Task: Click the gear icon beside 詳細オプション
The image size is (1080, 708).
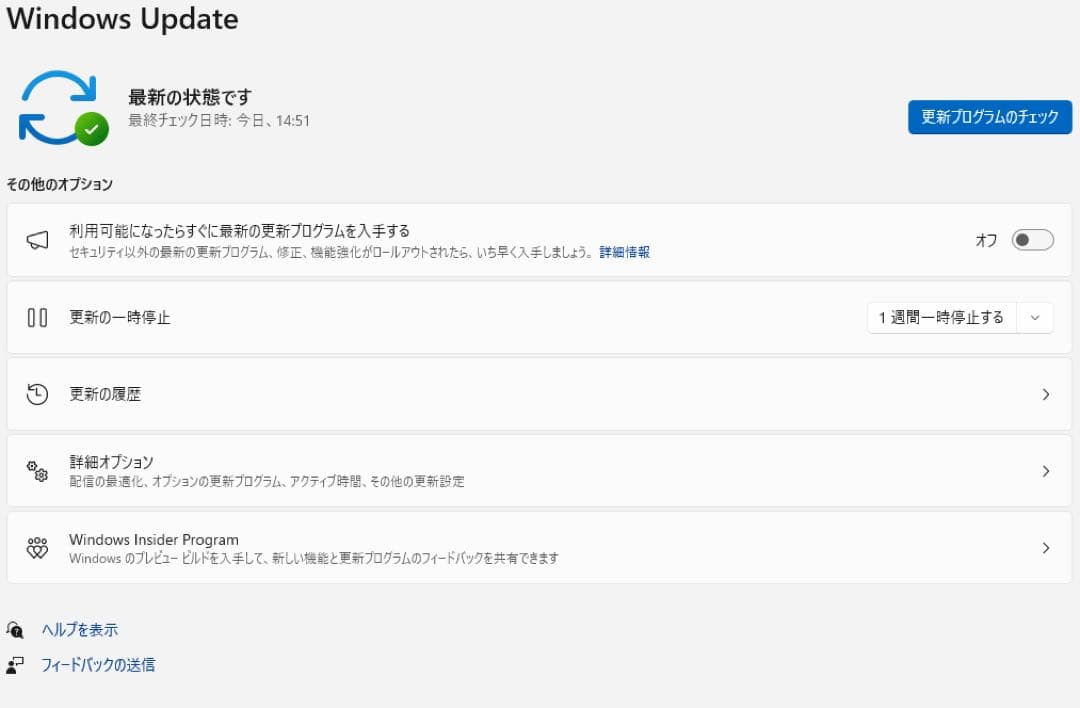Action: tap(39, 470)
